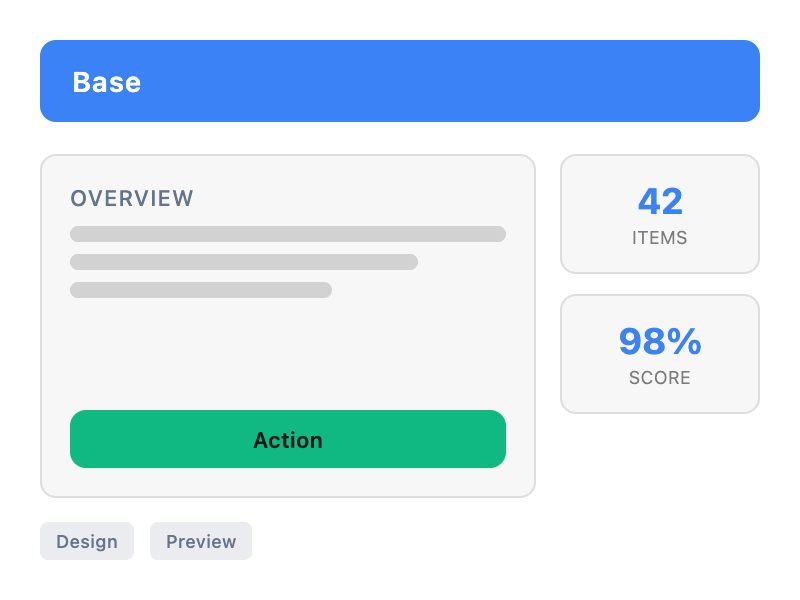
Task: Click the longest gray placeholder line
Action: pos(288,234)
